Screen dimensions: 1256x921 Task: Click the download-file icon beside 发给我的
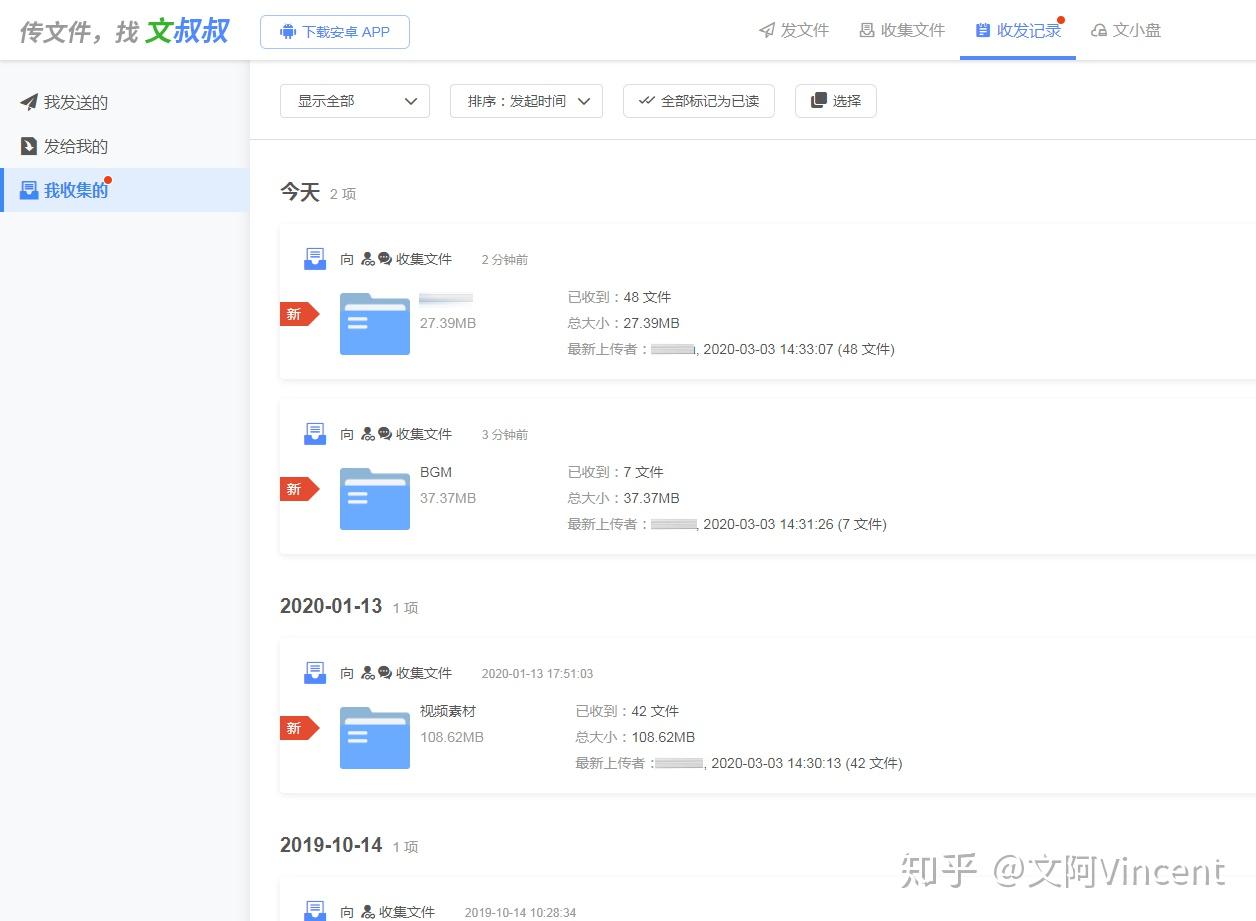tap(29, 146)
